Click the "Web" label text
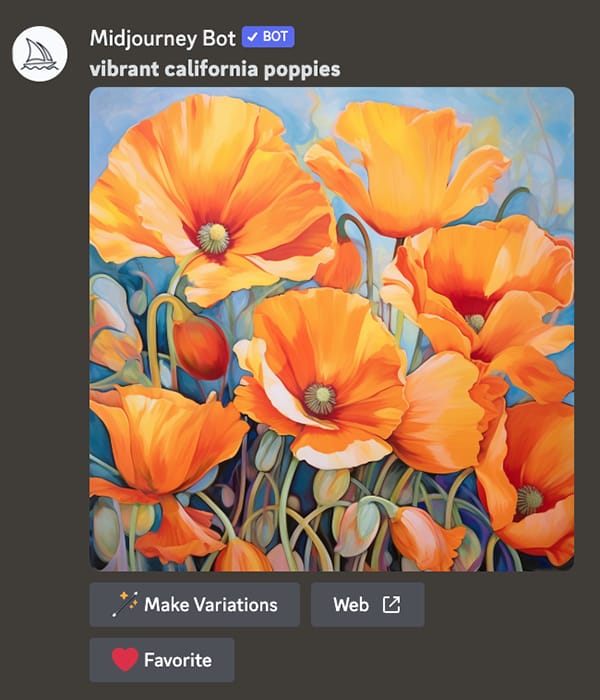 tap(351, 604)
